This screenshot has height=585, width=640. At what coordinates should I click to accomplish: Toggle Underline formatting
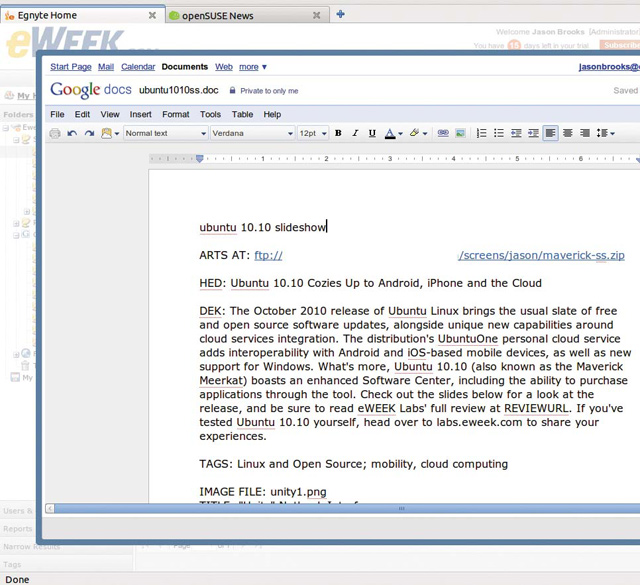click(x=372, y=133)
